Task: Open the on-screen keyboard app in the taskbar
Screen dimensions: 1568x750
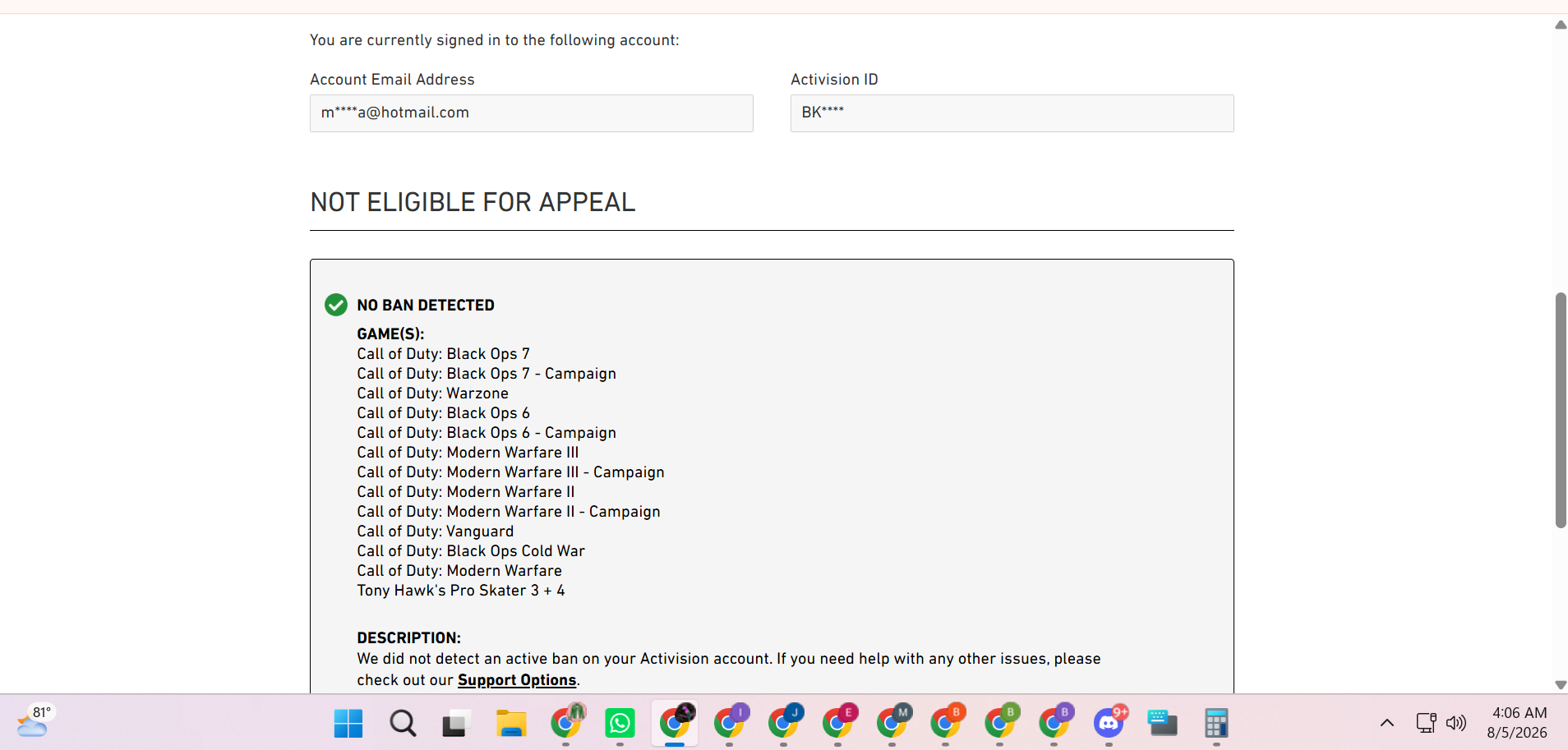Action: tap(1163, 724)
